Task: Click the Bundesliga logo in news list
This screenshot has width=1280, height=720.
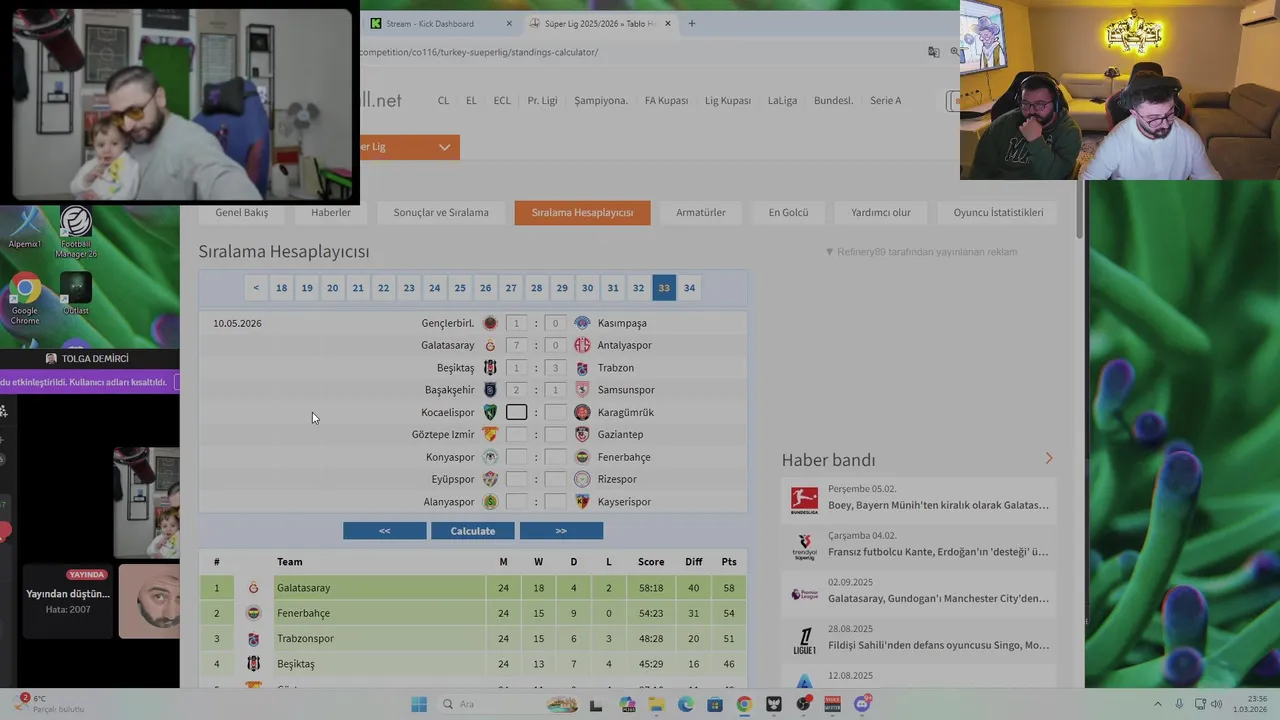Action: (804, 499)
